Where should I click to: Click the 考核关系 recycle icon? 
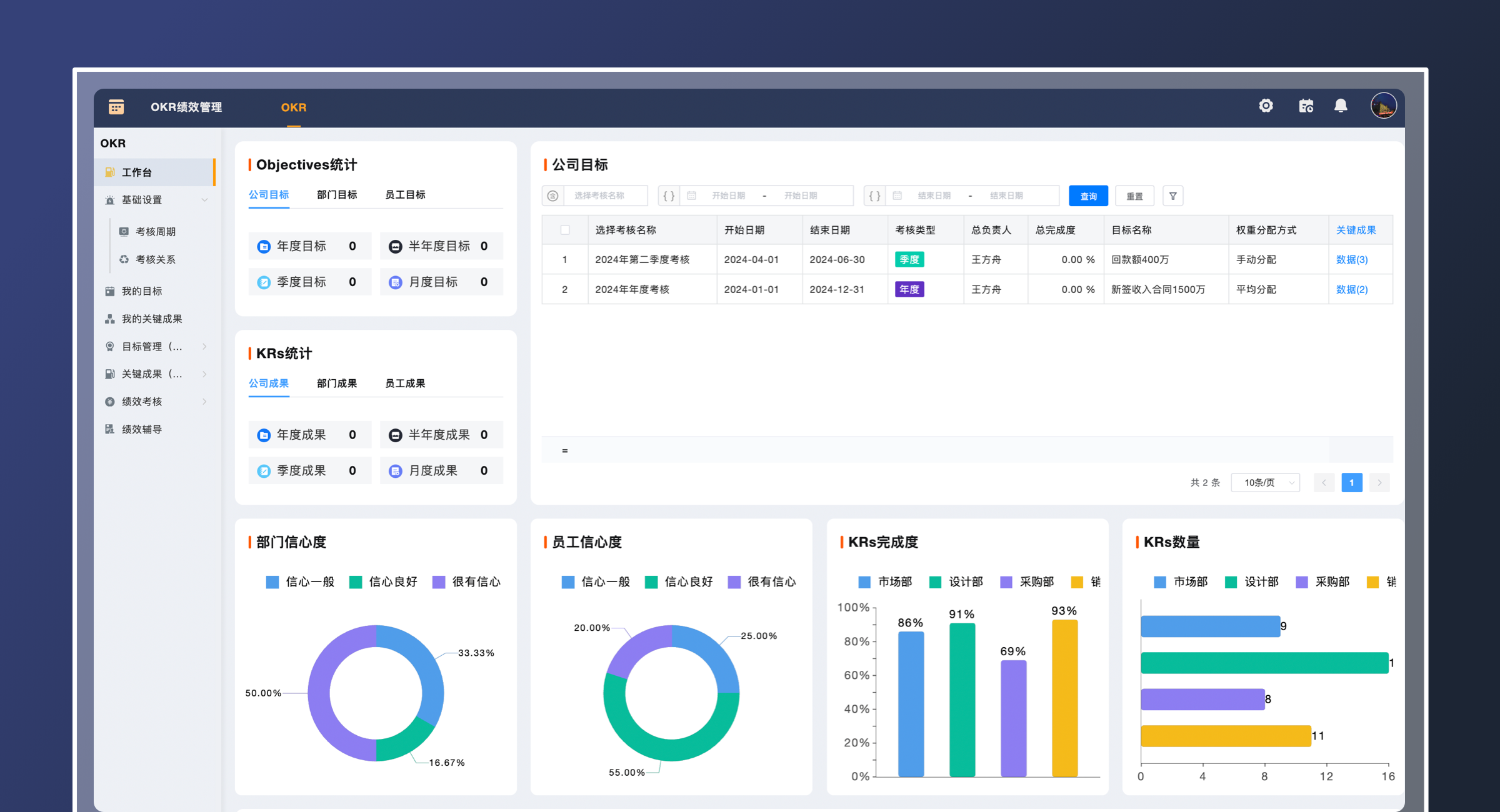tap(124, 259)
